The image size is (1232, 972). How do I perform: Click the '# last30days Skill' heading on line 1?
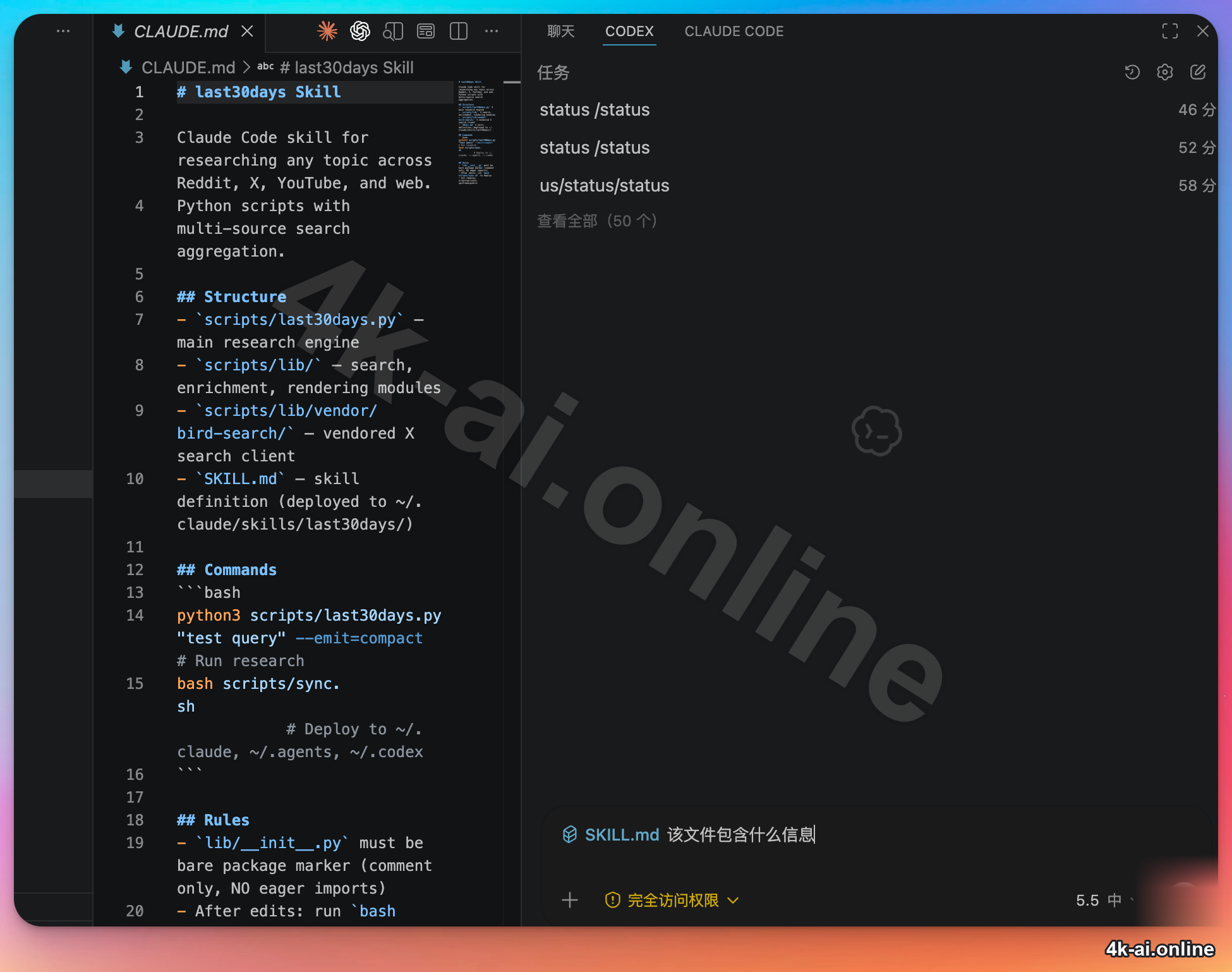(259, 92)
